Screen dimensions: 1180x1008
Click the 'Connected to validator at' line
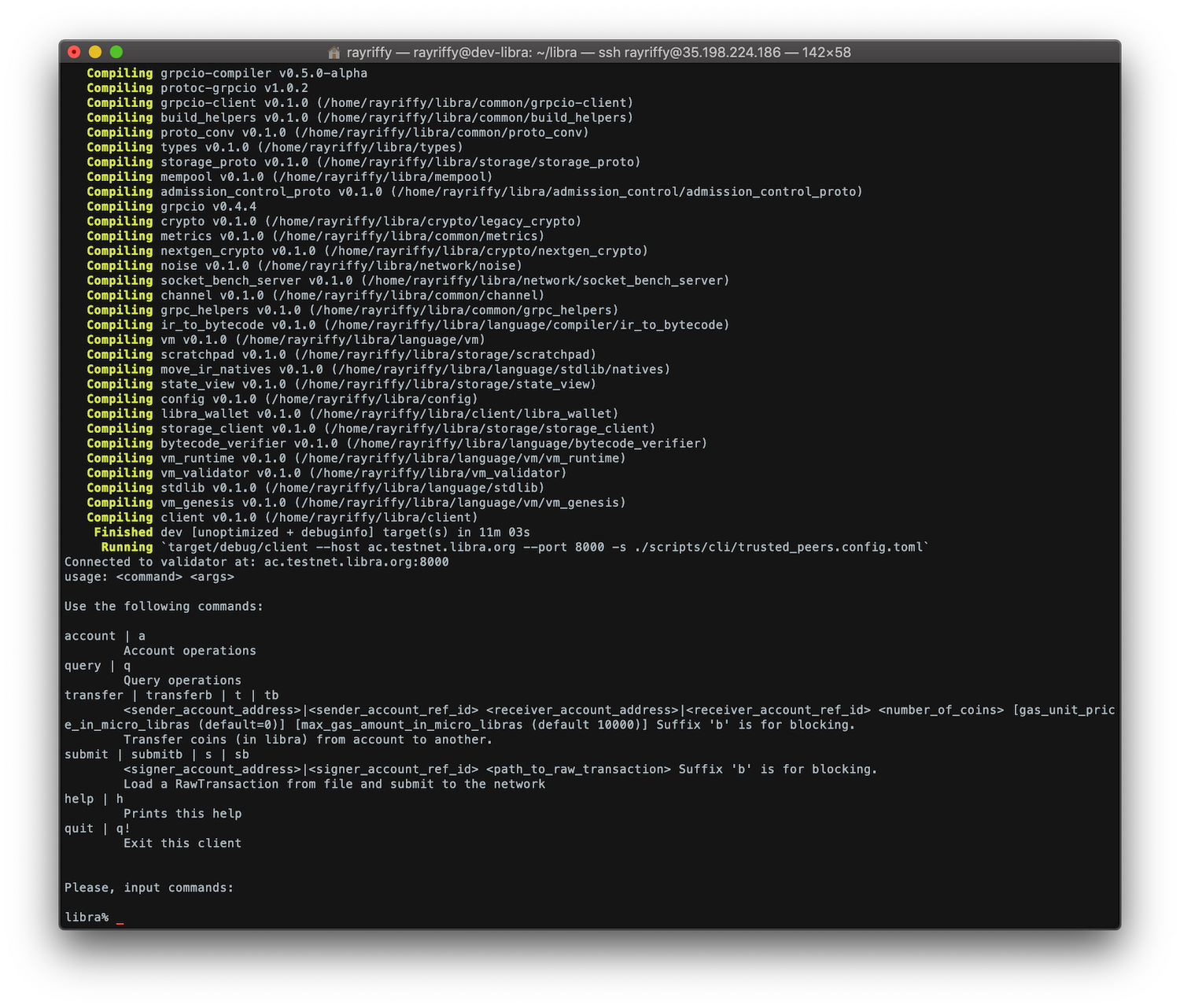(x=257, y=563)
